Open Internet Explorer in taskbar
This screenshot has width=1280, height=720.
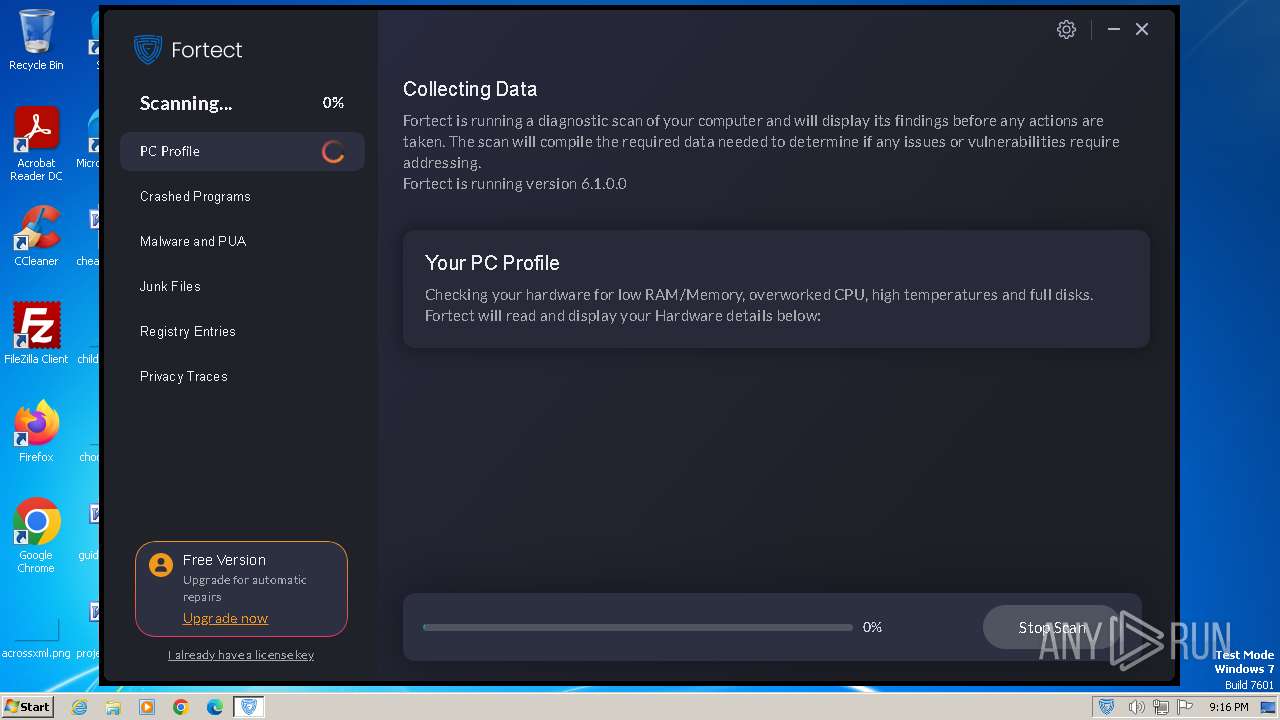pyautogui.click(x=79, y=707)
